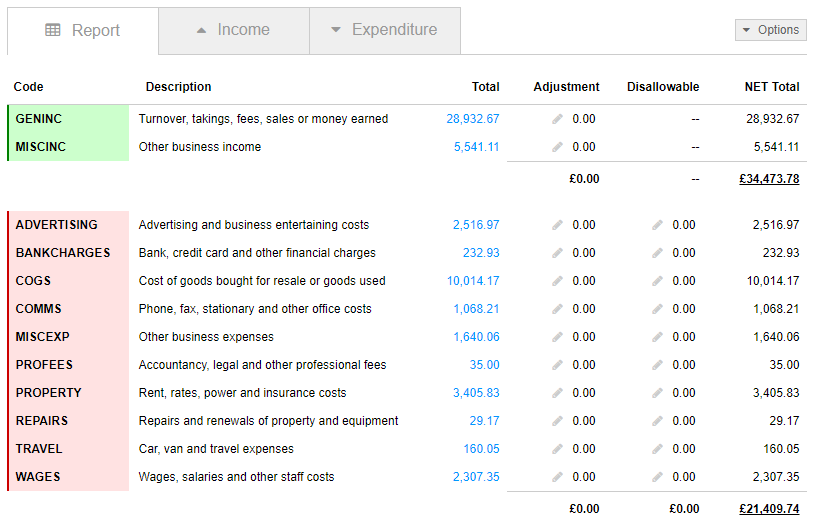
Task: Edit the ADVERTISING adjustment via pencil icon
Action: click(558, 225)
